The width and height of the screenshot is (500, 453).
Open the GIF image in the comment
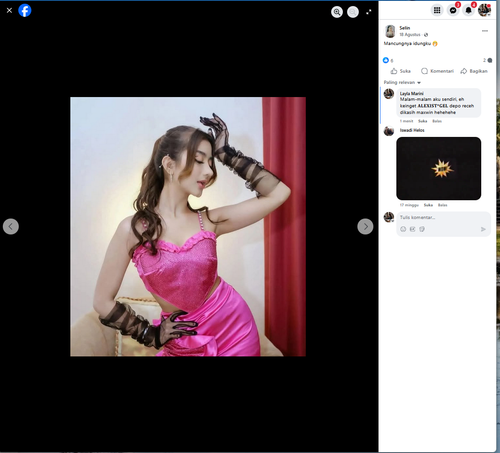tap(439, 168)
